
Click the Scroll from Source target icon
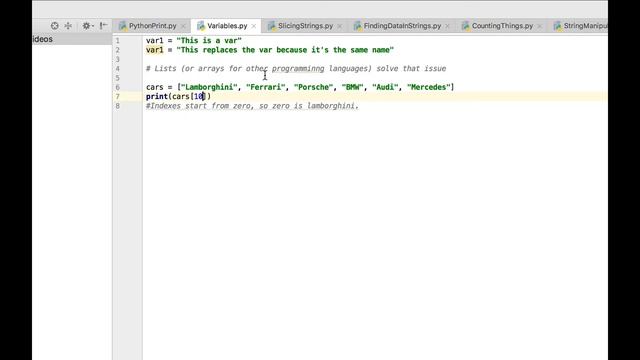point(54,26)
